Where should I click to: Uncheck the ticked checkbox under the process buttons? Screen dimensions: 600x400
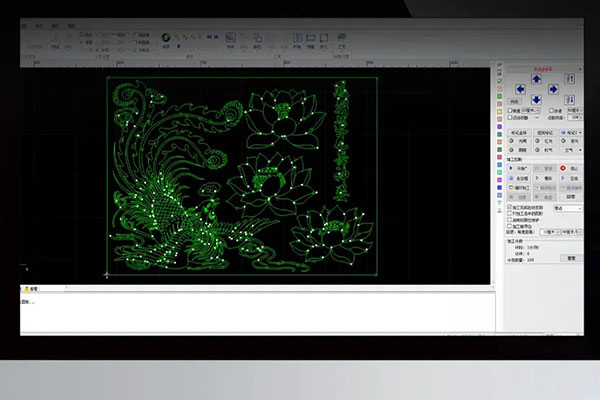(x=510, y=207)
